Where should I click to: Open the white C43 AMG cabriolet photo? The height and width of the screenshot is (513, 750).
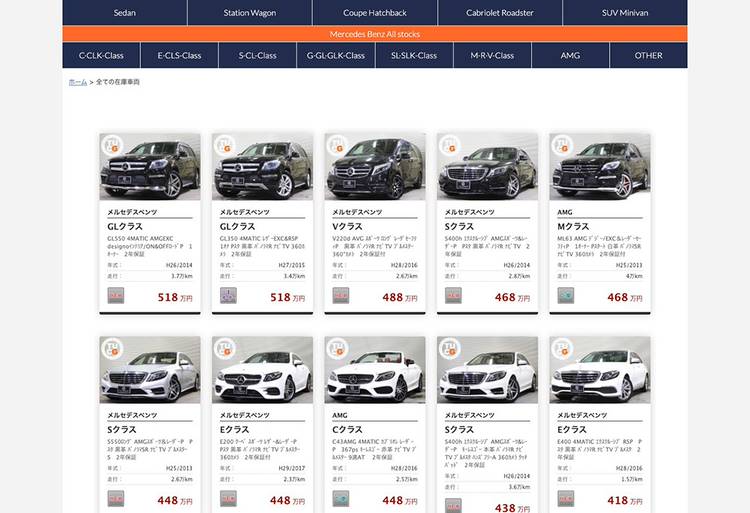coord(375,371)
